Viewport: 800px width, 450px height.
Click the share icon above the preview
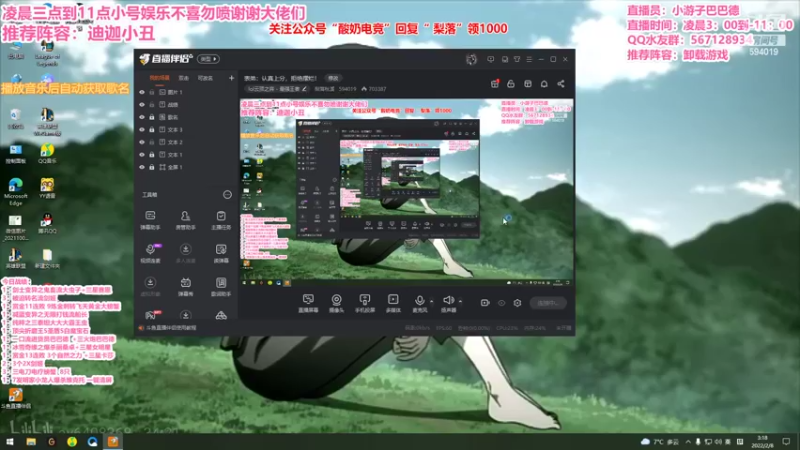(x=561, y=84)
